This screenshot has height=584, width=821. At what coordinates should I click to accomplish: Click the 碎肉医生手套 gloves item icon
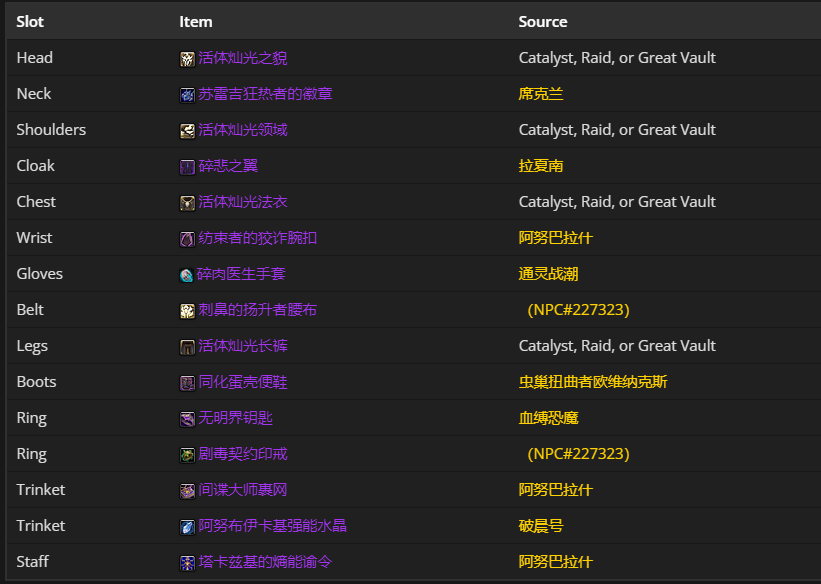pyautogui.click(x=187, y=274)
